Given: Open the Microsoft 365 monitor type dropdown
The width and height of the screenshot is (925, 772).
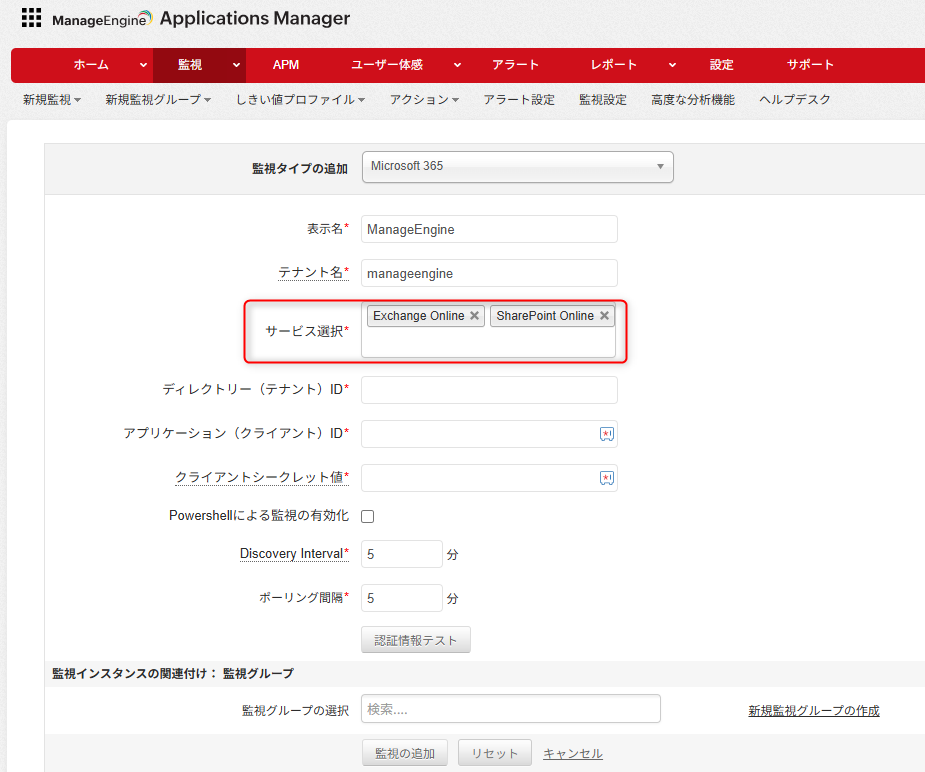Looking at the screenshot, I should (x=517, y=166).
